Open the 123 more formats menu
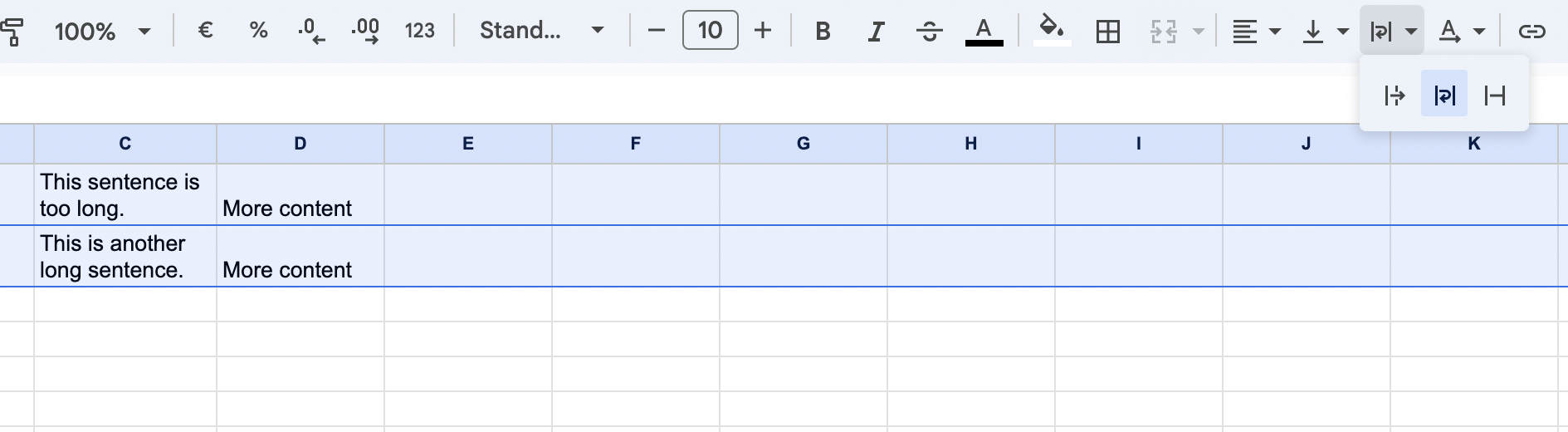The image size is (1568, 432). [x=419, y=31]
